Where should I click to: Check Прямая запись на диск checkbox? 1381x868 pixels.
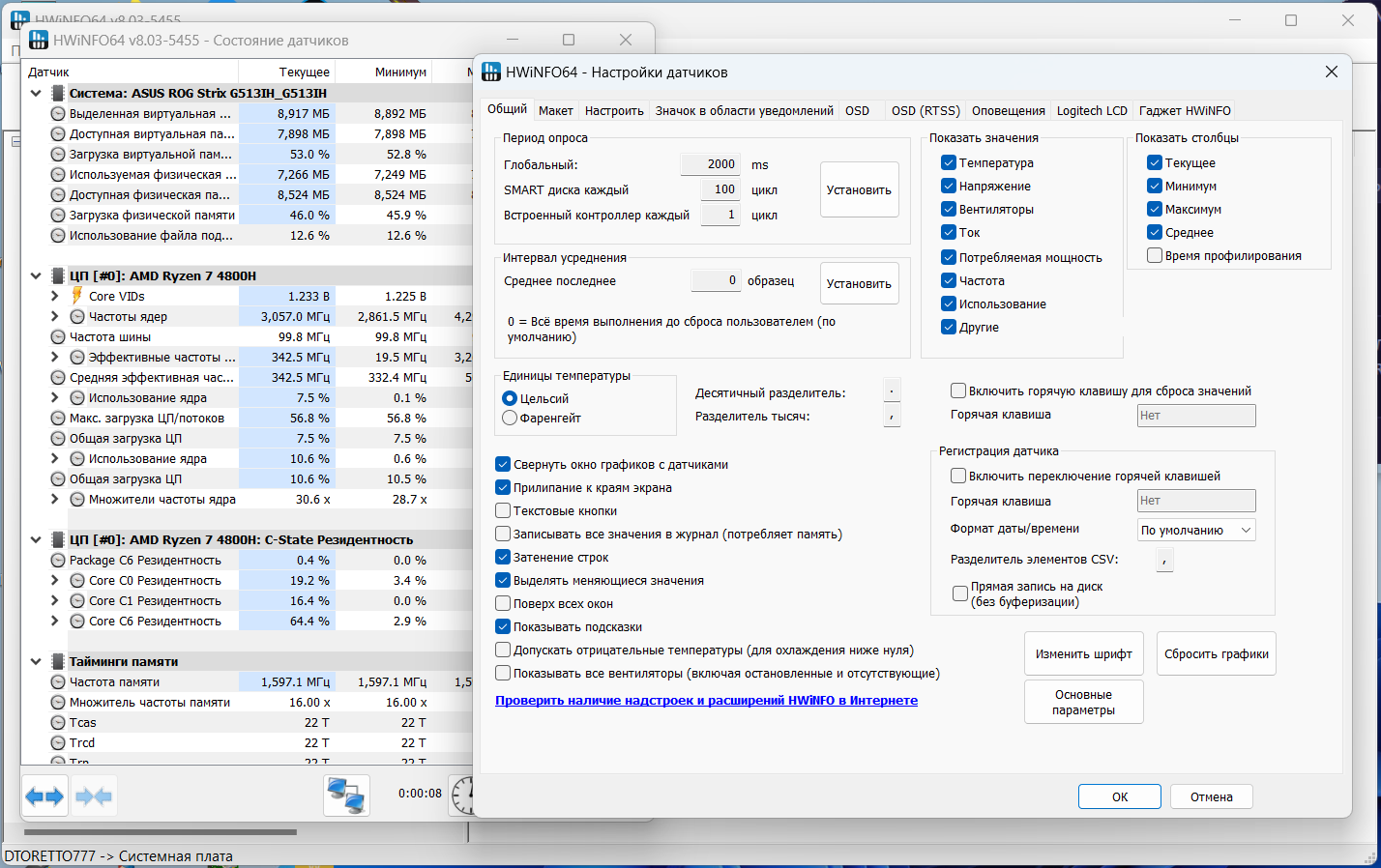click(x=960, y=593)
